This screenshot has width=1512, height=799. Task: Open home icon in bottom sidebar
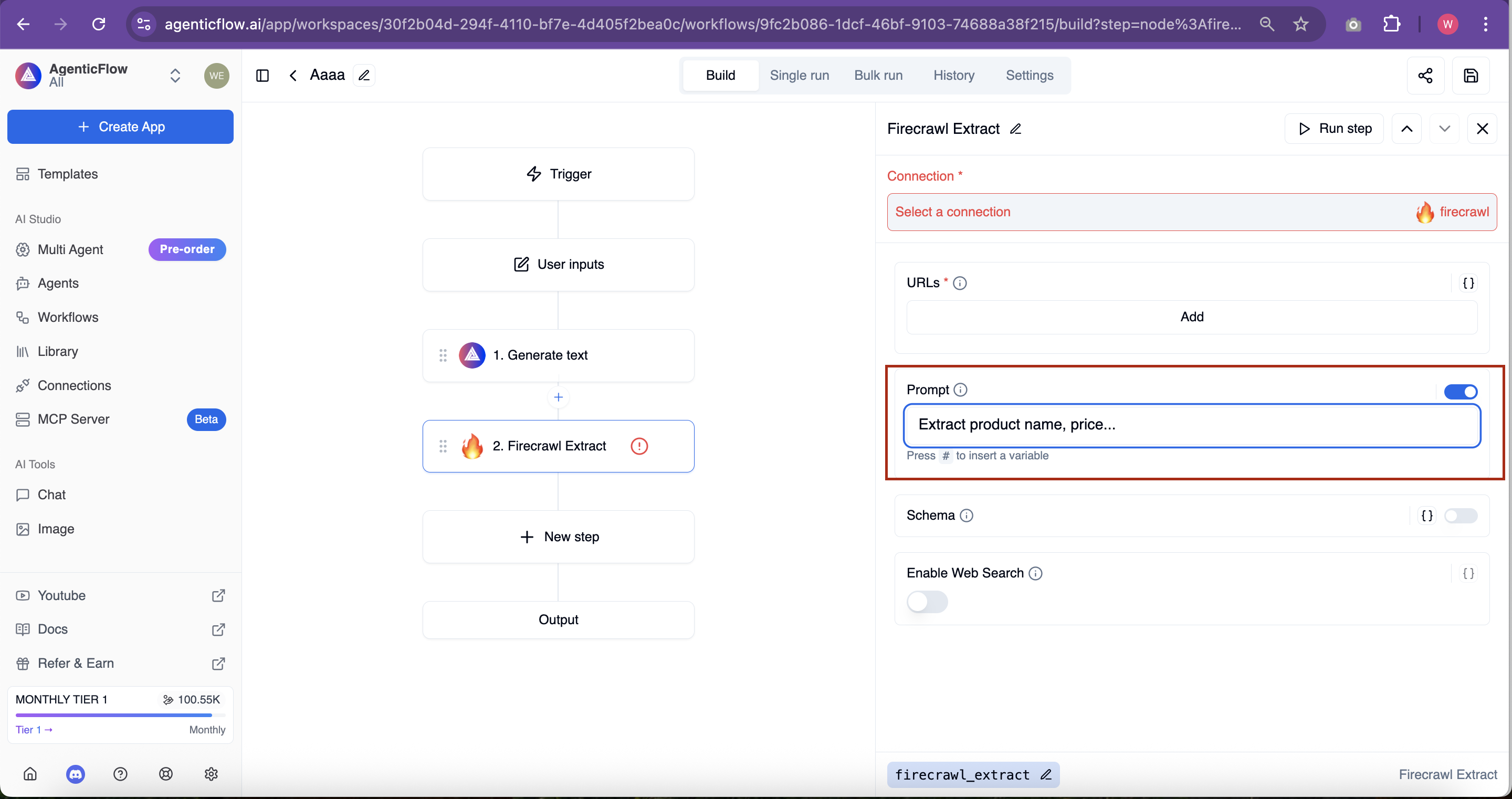[30, 774]
